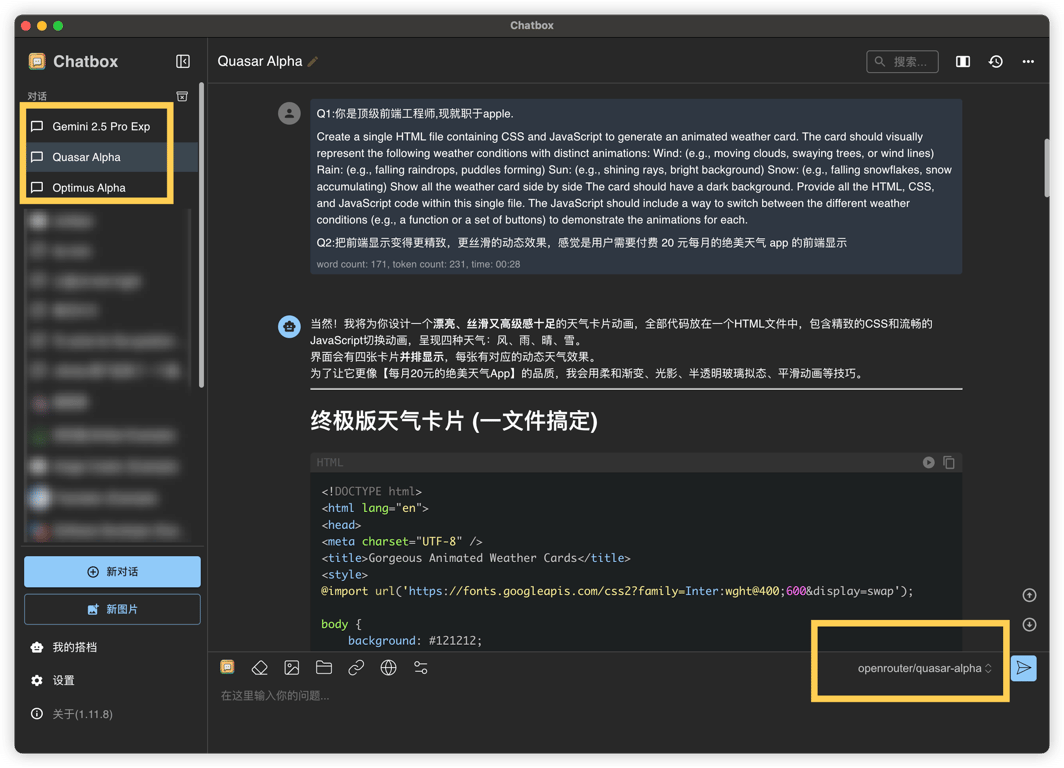The width and height of the screenshot is (1064, 768).
Task: Edit the Quasar Alpha title with the pencil icon
Action: coord(313,62)
